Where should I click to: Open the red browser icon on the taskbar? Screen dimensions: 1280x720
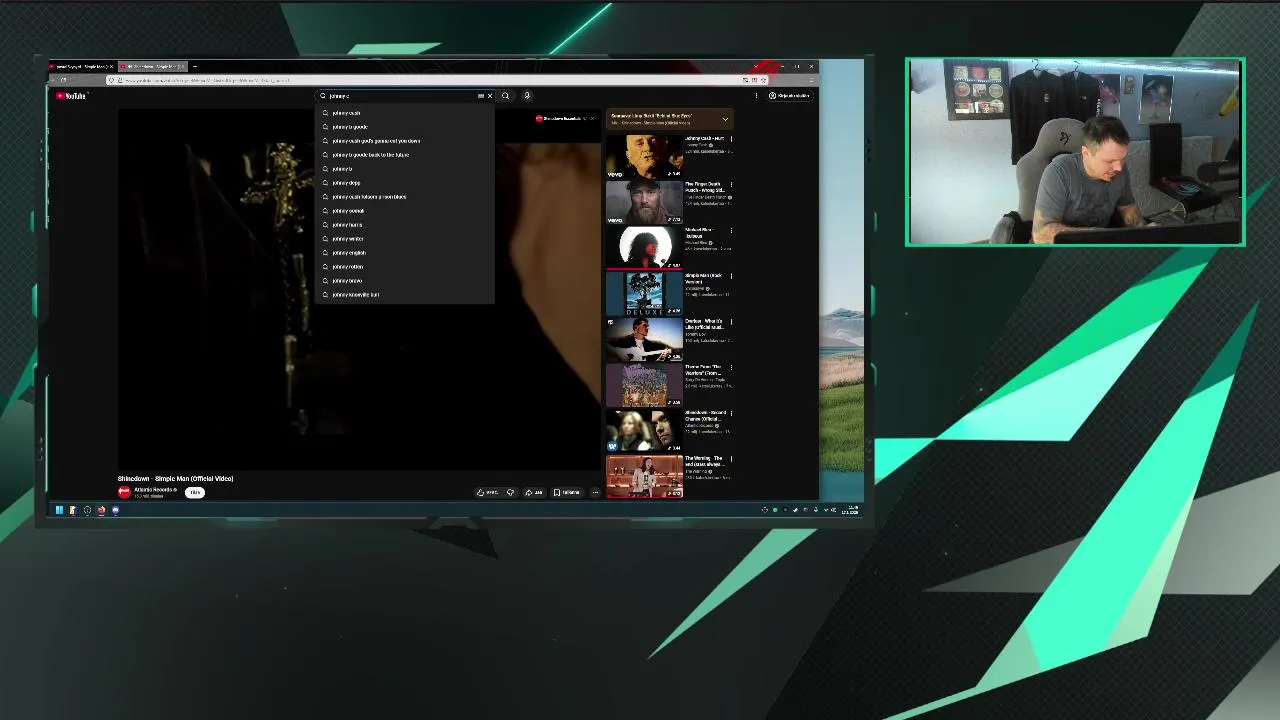101,510
